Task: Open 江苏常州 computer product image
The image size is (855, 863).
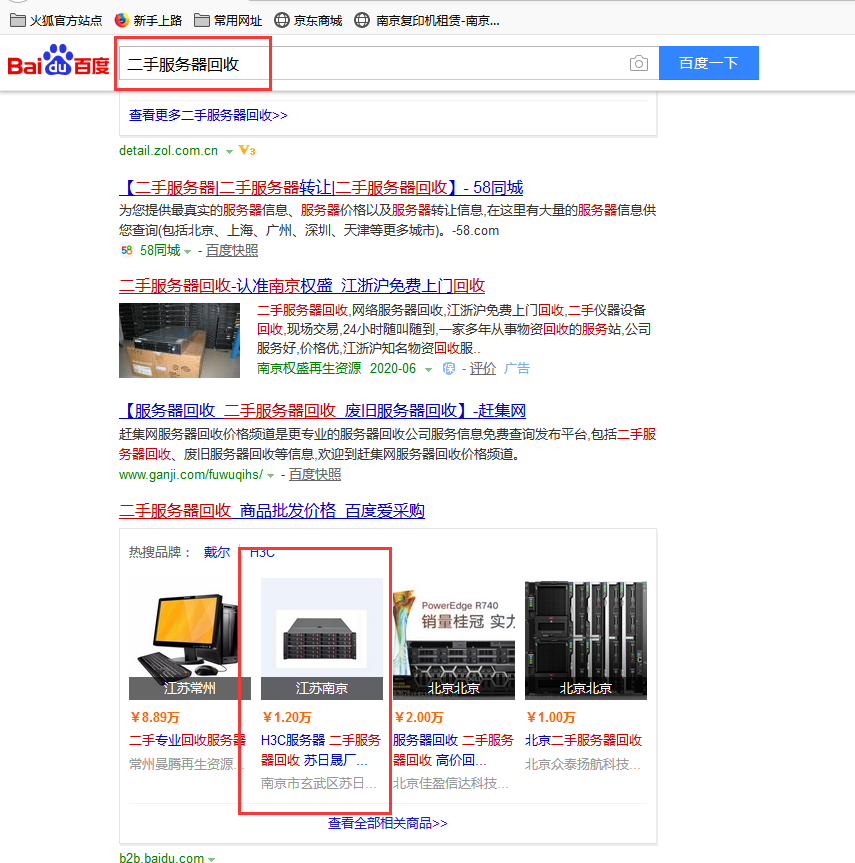Action: (x=190, y=638)
